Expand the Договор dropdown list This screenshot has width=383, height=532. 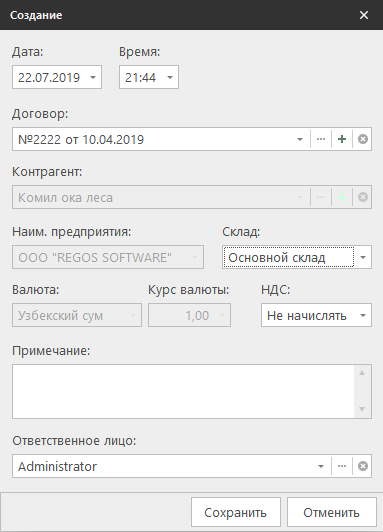click(x=300, y=139)
